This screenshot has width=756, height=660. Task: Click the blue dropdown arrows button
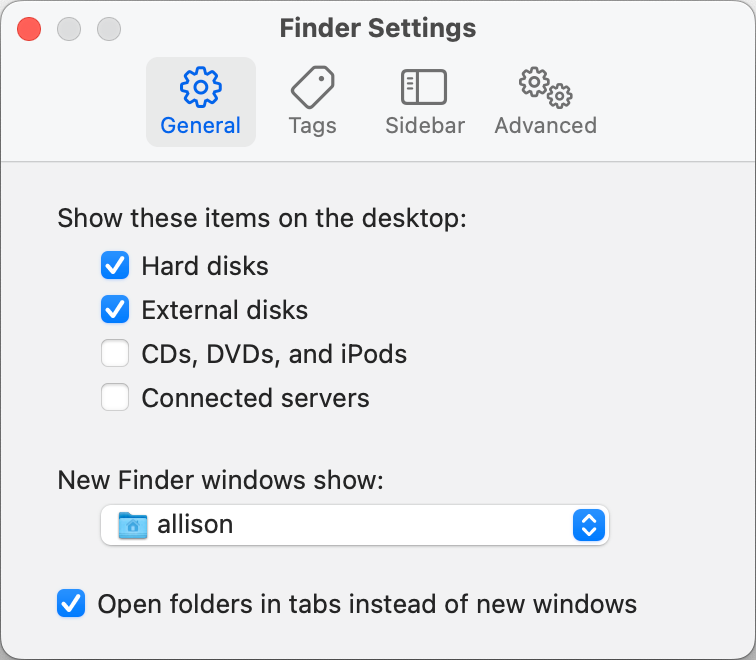pyautogui.click(x=589, y=525)
